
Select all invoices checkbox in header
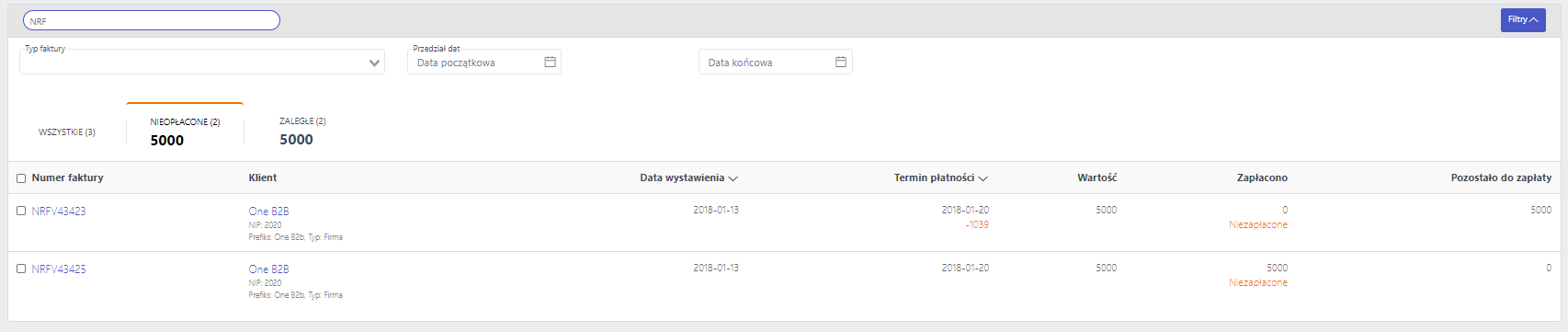(x=21, y=178)
